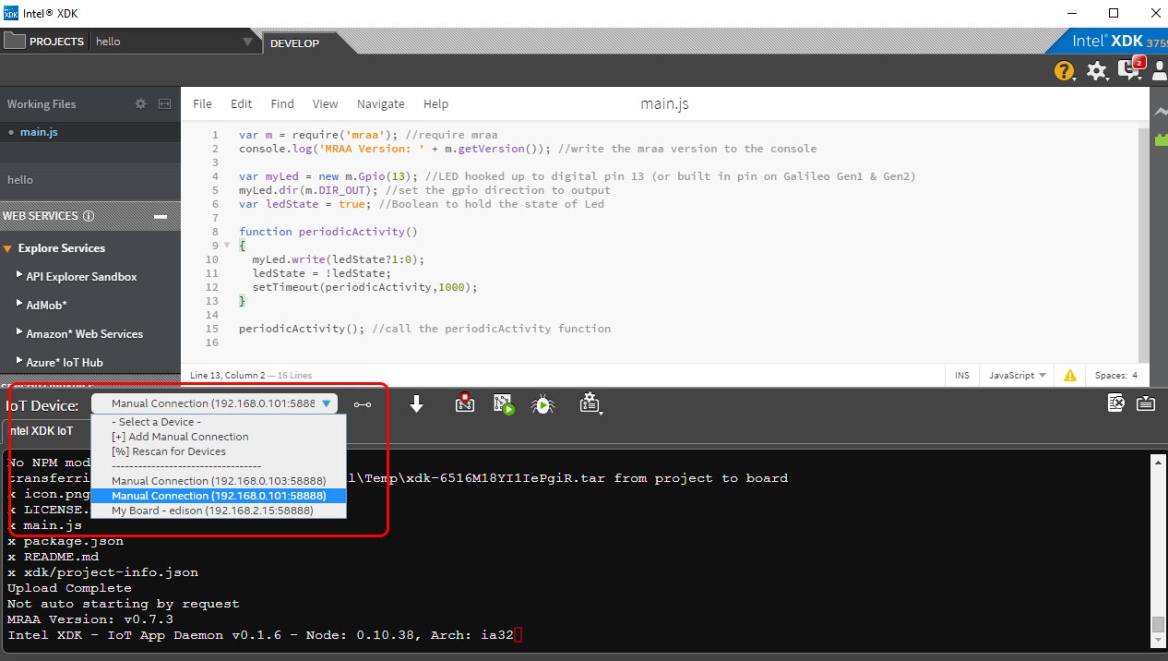1168x661 pixels.
Task: Click the yellow warning triangle in status bar
Action: click(x=1070, y=376)
